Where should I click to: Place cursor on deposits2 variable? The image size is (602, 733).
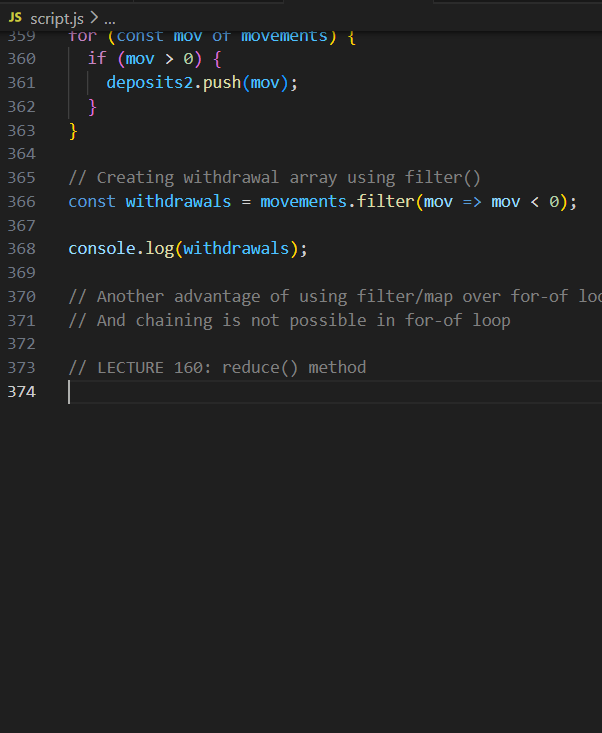click(x=150, y=83)
